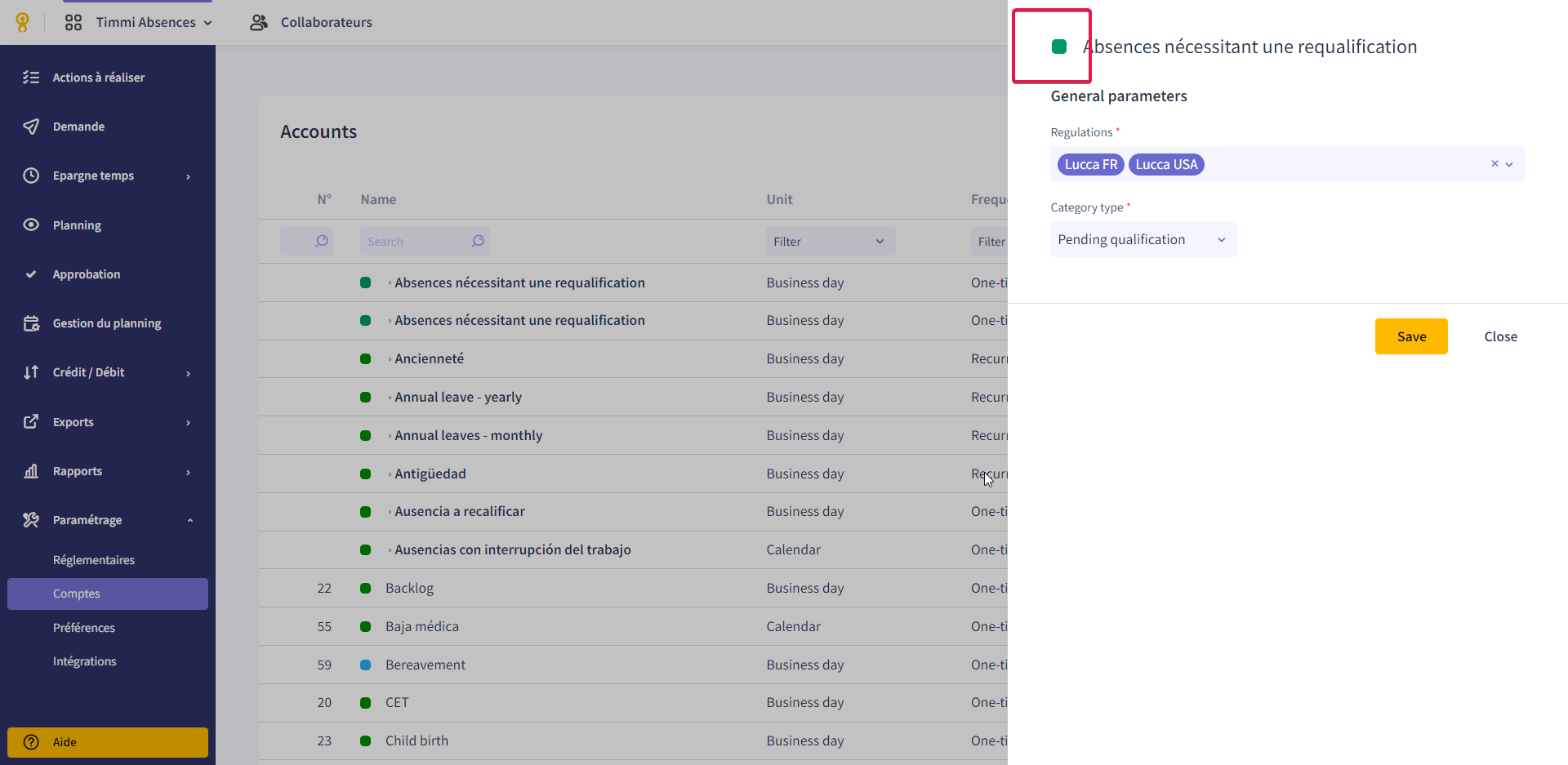Image resolution: width=1568 pixels, height=765 pixels.
Task: Open the Intégrations menu item
Action: point(85,661)
